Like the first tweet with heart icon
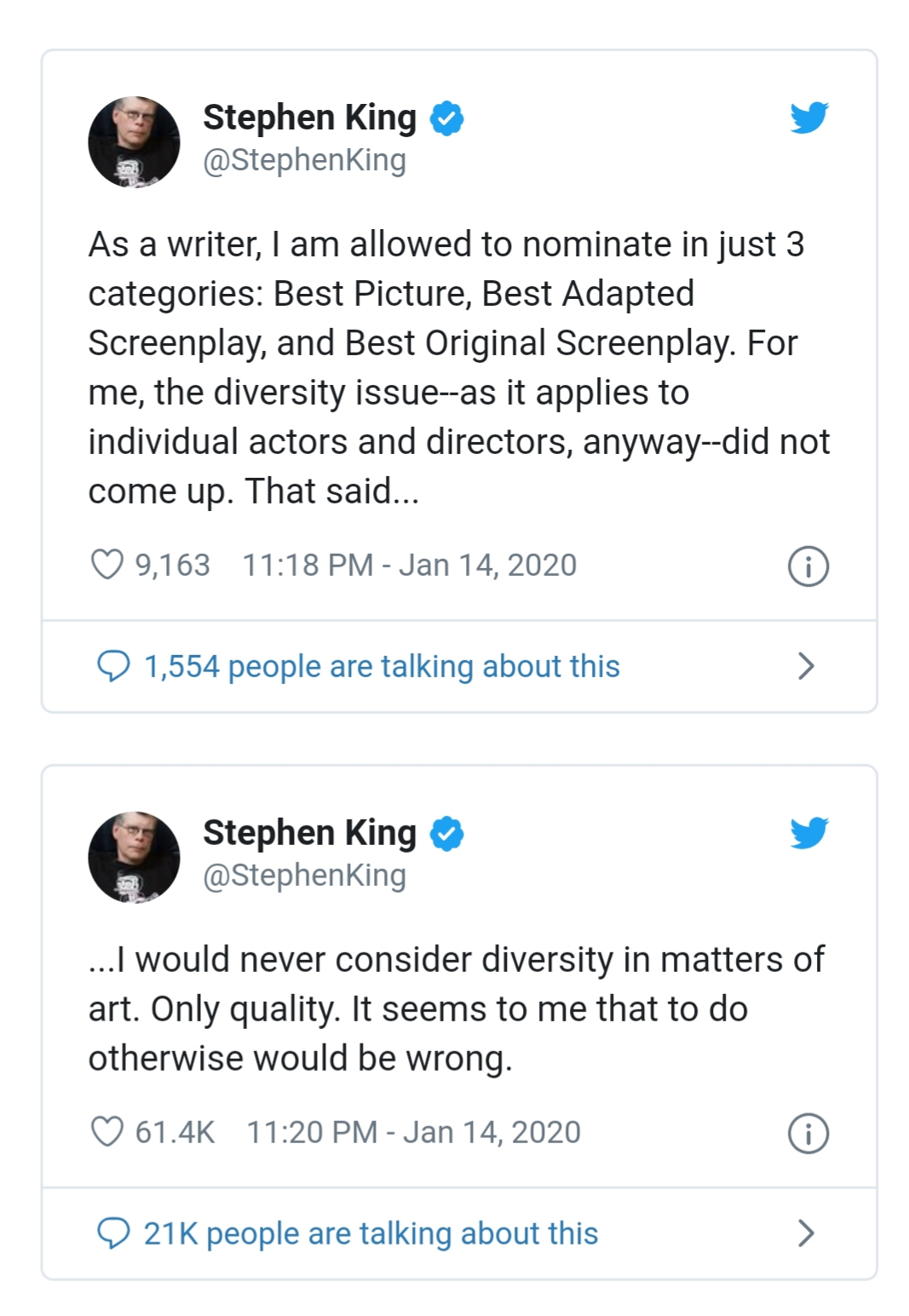Viewport: 909px width, 1316px height. tap(107, 565)
